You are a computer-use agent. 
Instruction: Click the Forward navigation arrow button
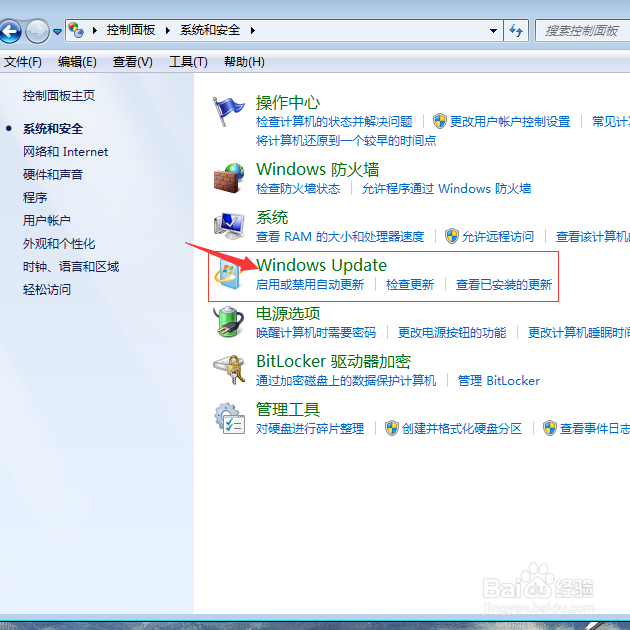click(x=37, y=31)
